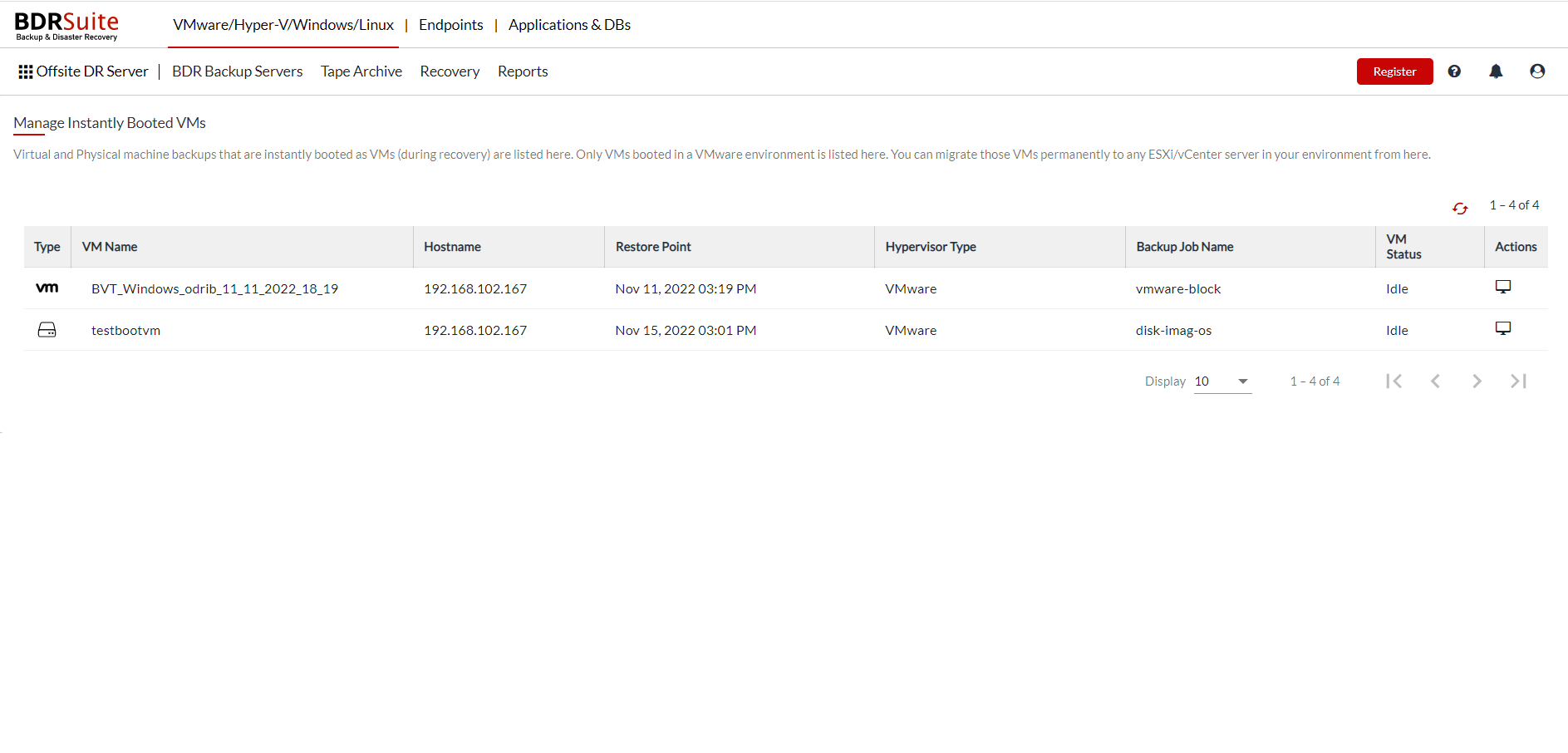Switch to the Endpoints tab
This screenshot has height=753, width=1568.
450,25
